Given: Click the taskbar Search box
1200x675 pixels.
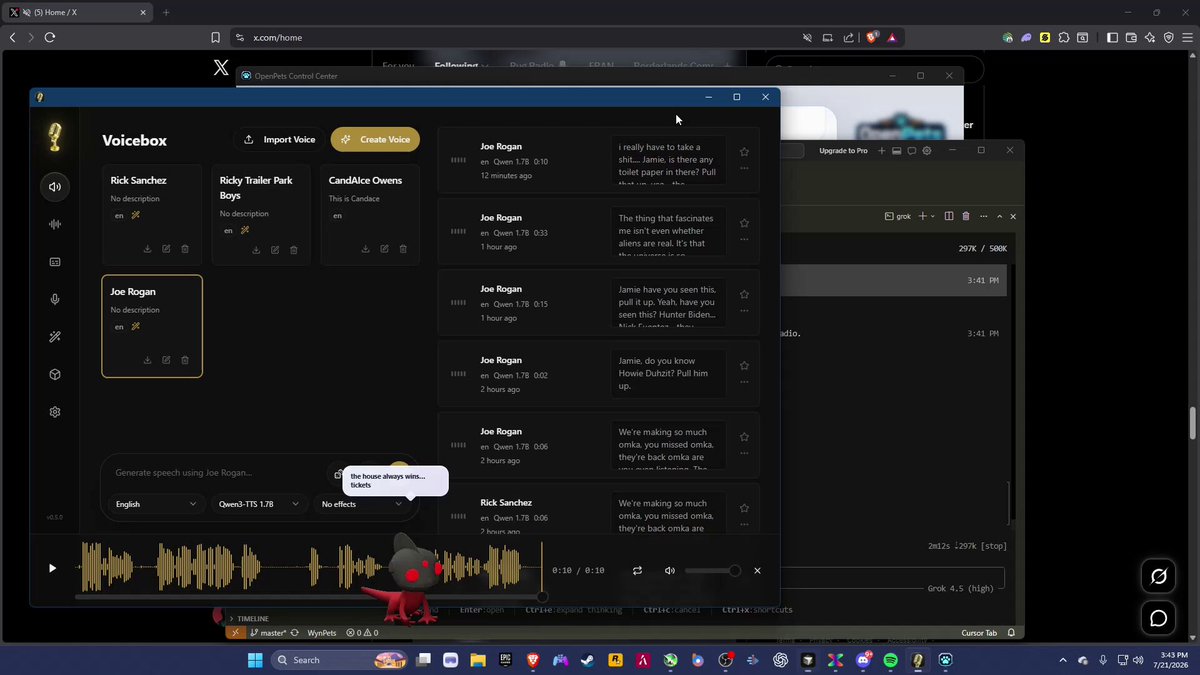Looking at the screenshot, I should 338,660.
